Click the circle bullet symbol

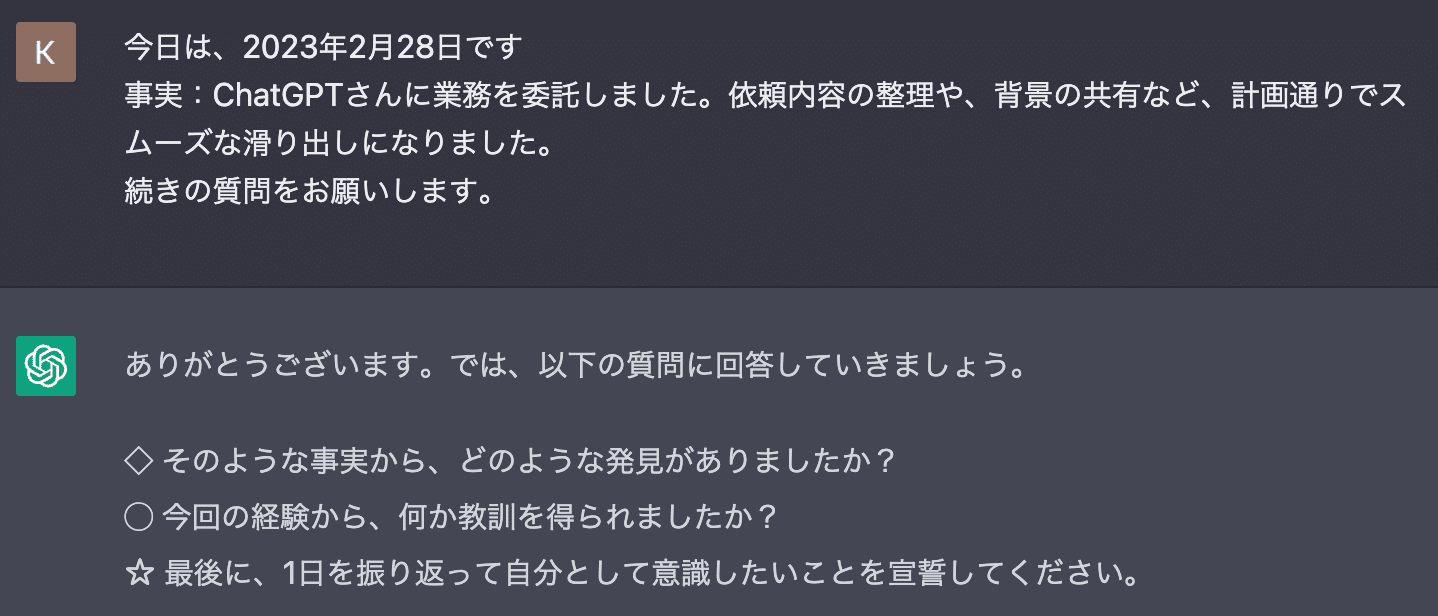[138, 517]
